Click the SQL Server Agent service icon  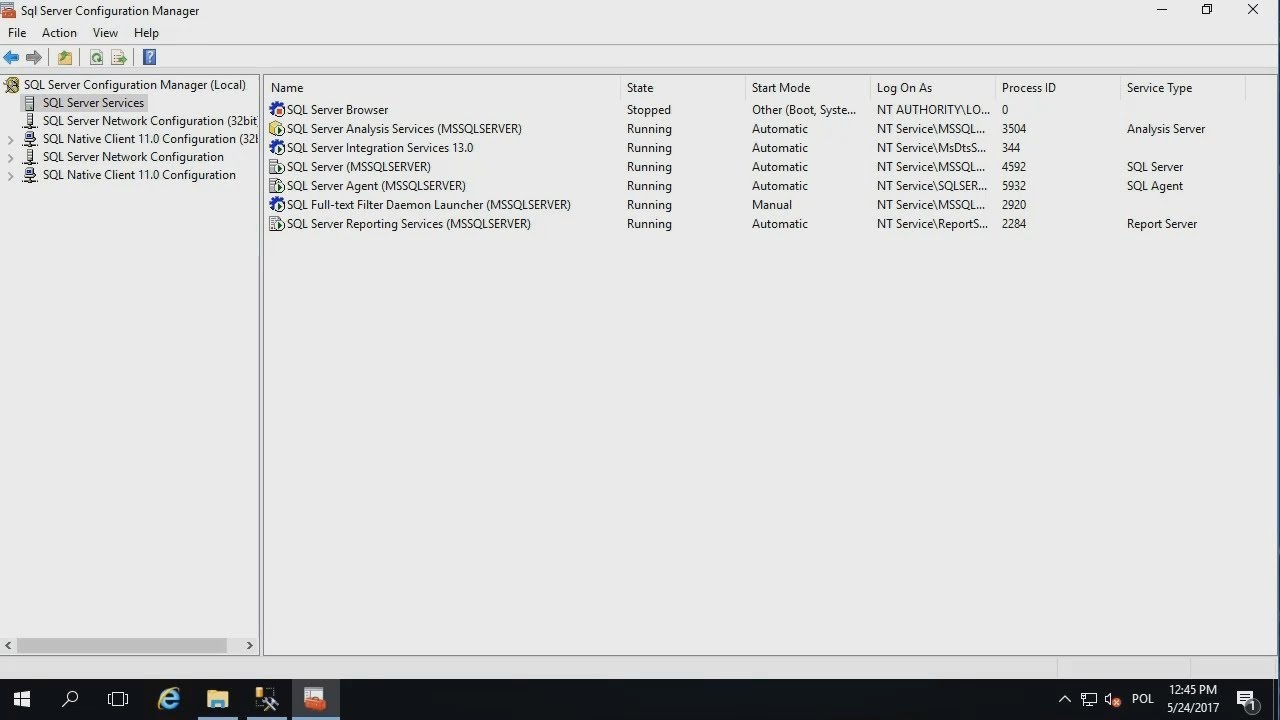(277, 186)
